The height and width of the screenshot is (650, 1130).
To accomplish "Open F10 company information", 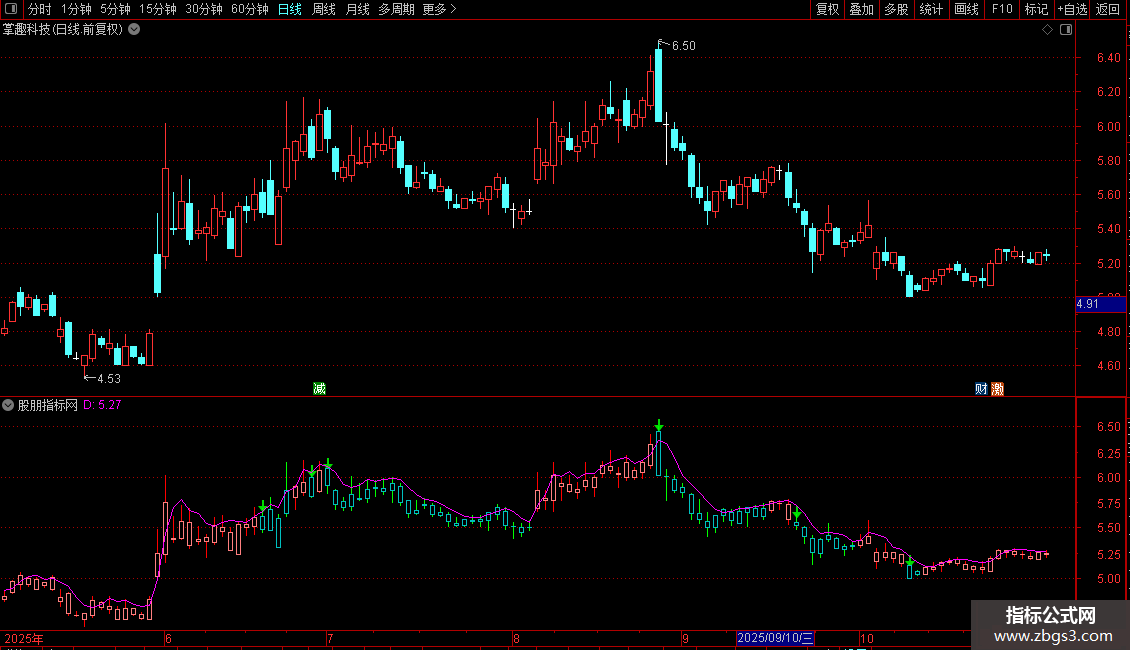I will pyautogui.click(x=1002, y=9).
